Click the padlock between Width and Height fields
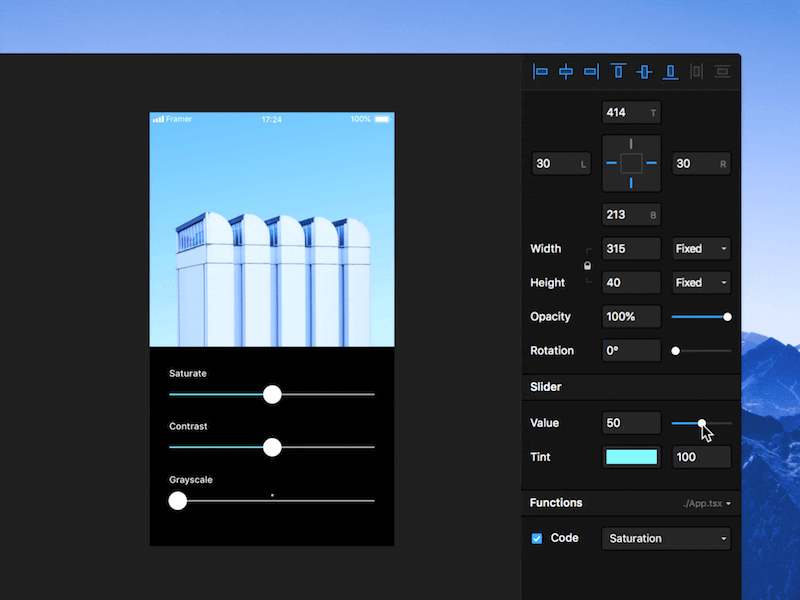The width and height of the screenshot is (800, 600). (x=588, y=265)
